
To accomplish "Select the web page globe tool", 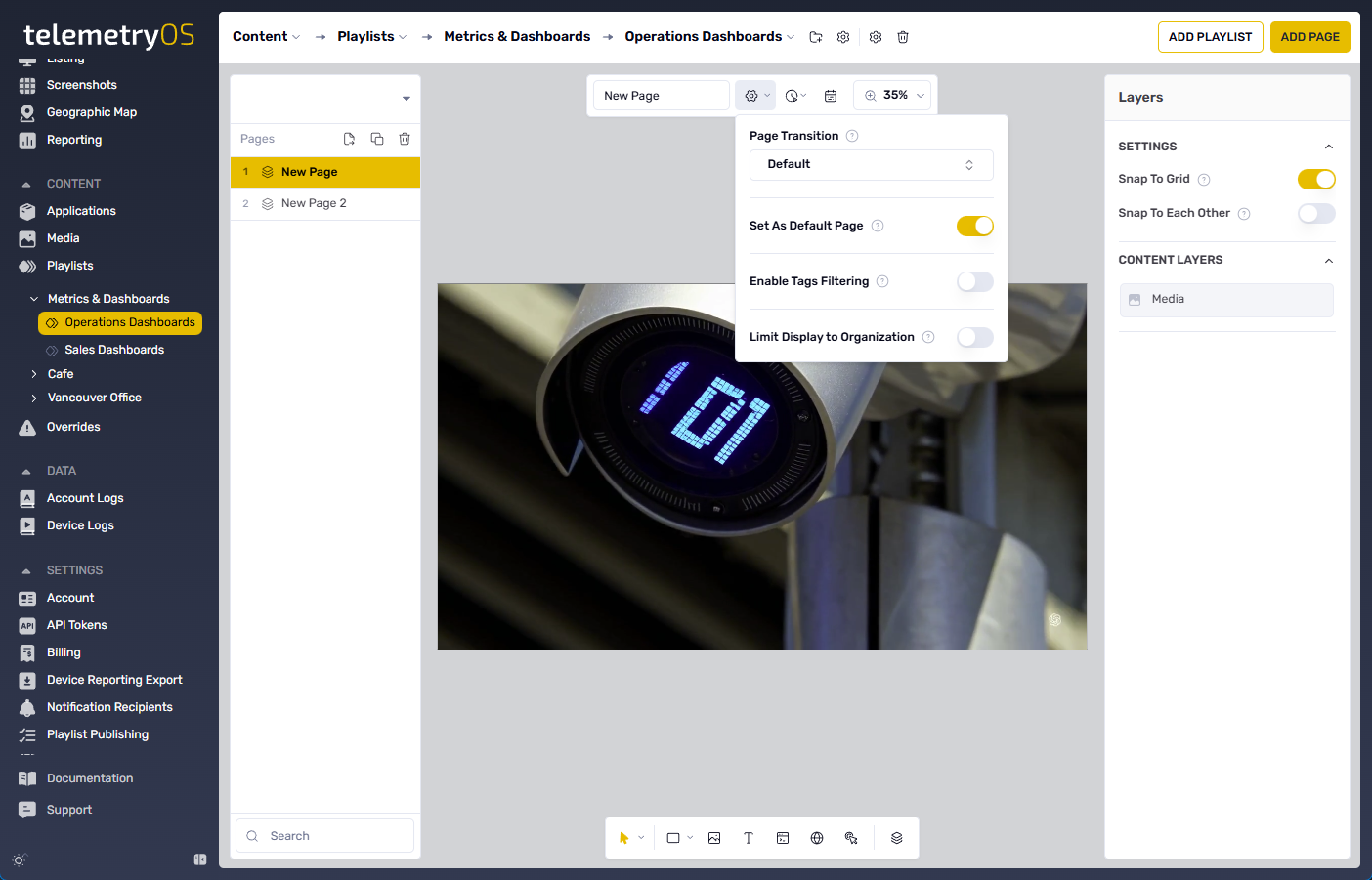I will [x=817, y=838].
